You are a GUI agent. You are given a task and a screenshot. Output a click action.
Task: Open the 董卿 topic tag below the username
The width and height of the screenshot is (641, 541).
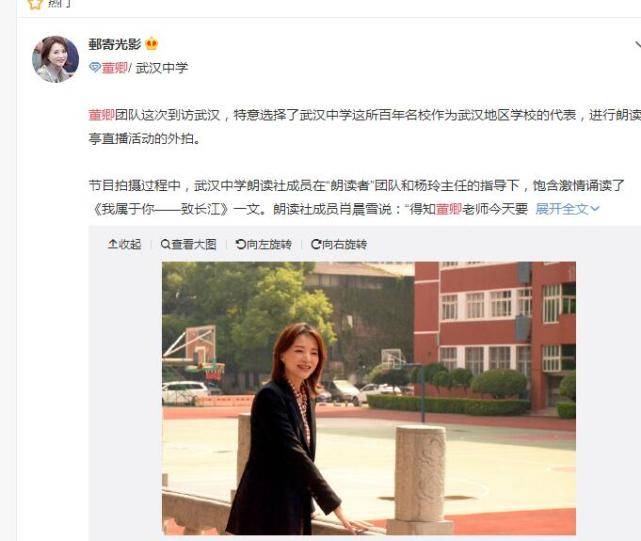coord(114,67)
